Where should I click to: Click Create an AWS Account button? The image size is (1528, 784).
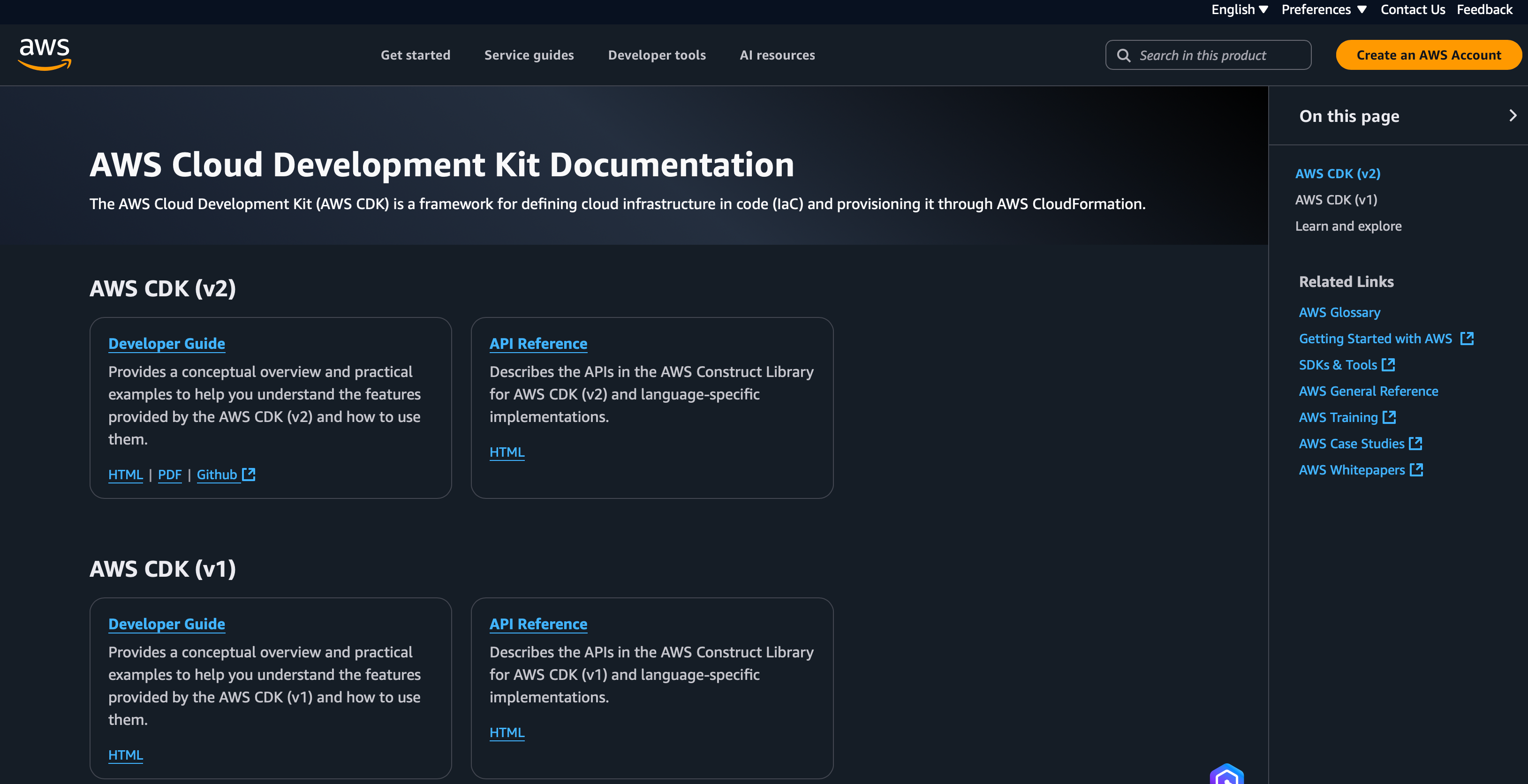(1429, 55)
